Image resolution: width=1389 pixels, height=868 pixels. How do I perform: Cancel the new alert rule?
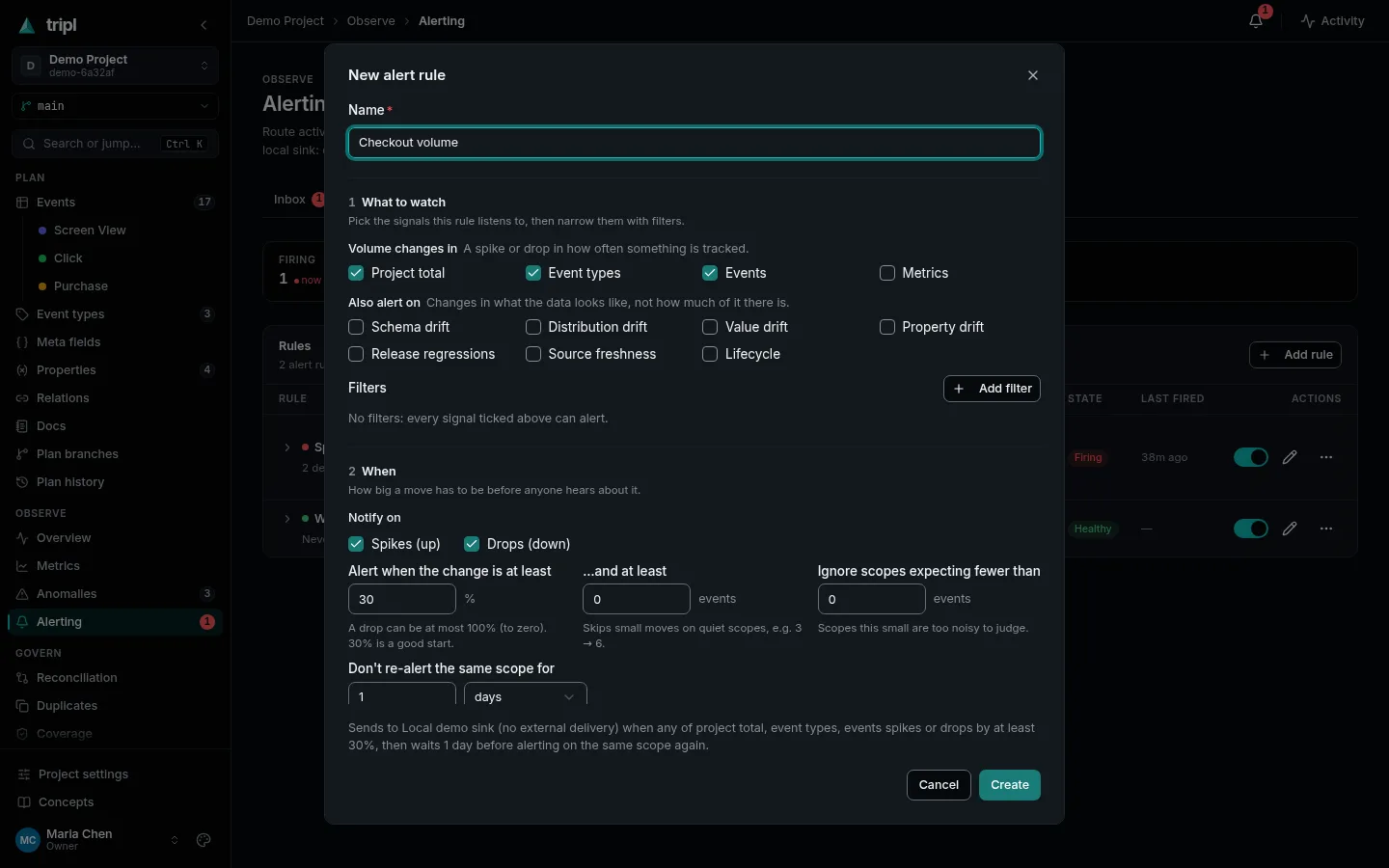pyautogui.click(x=939, y=785)
